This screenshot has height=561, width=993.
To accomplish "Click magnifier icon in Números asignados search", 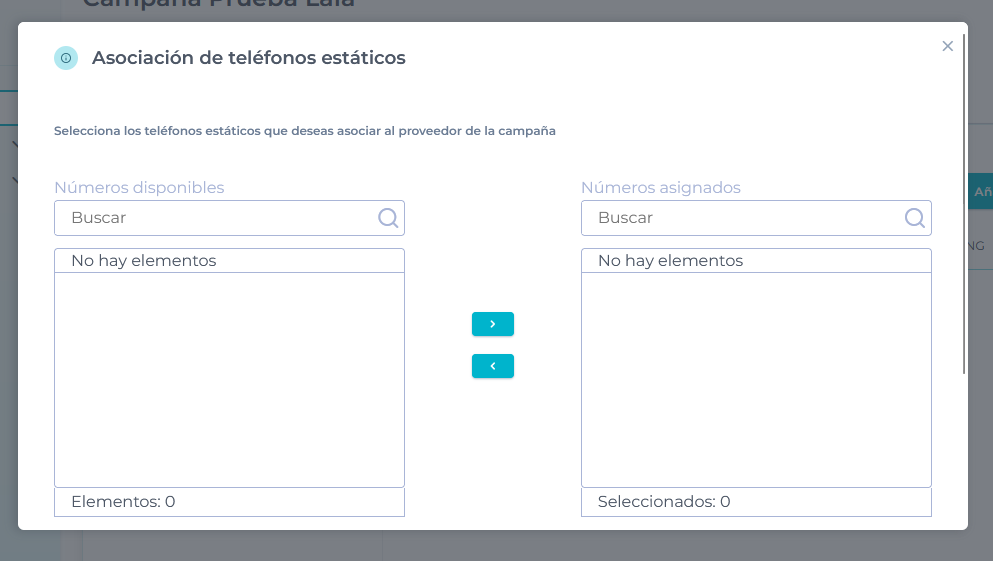I will coord(914,218).
